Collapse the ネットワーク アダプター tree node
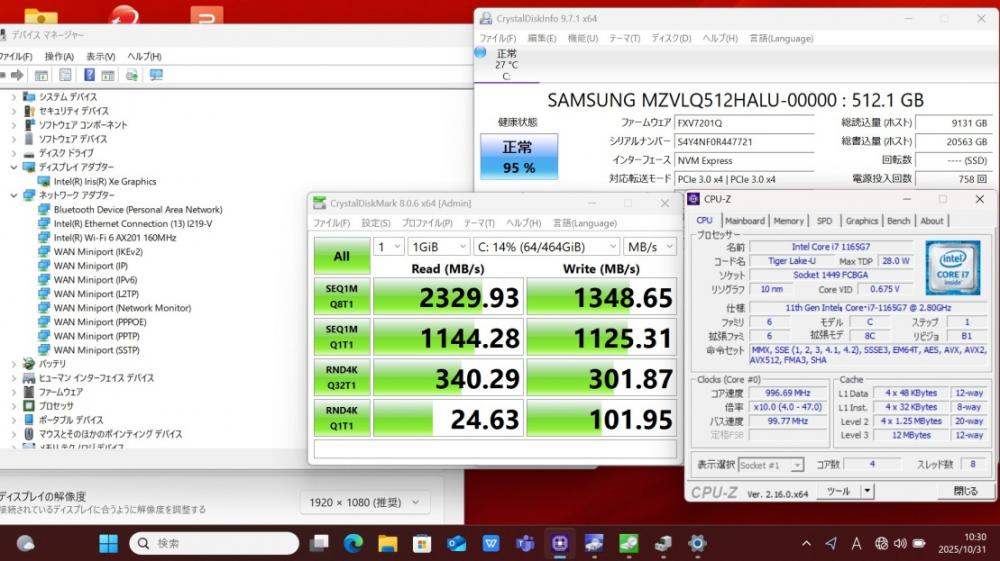The image size is (1000, 561). click(13, 195)
